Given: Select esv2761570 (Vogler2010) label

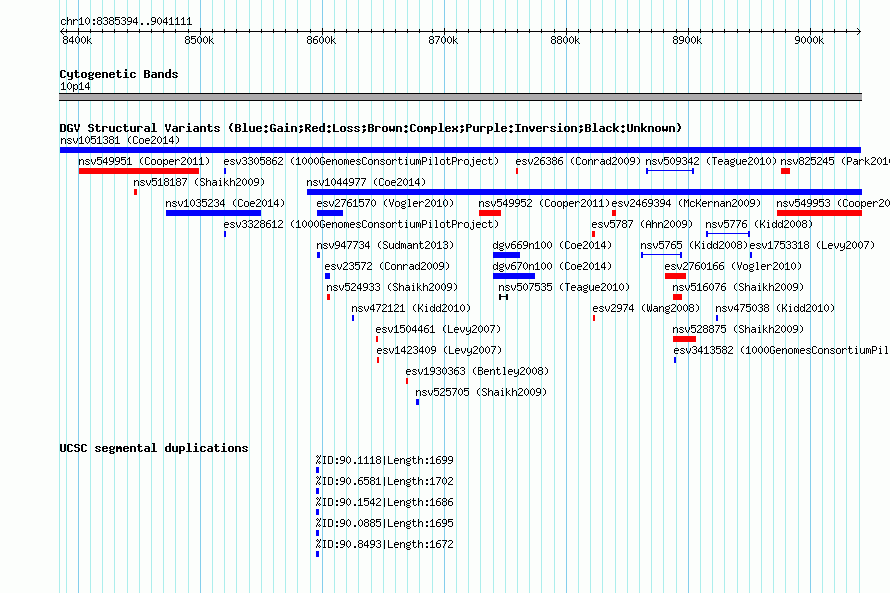Looking at the screenshot, I should tap(385, 203).
